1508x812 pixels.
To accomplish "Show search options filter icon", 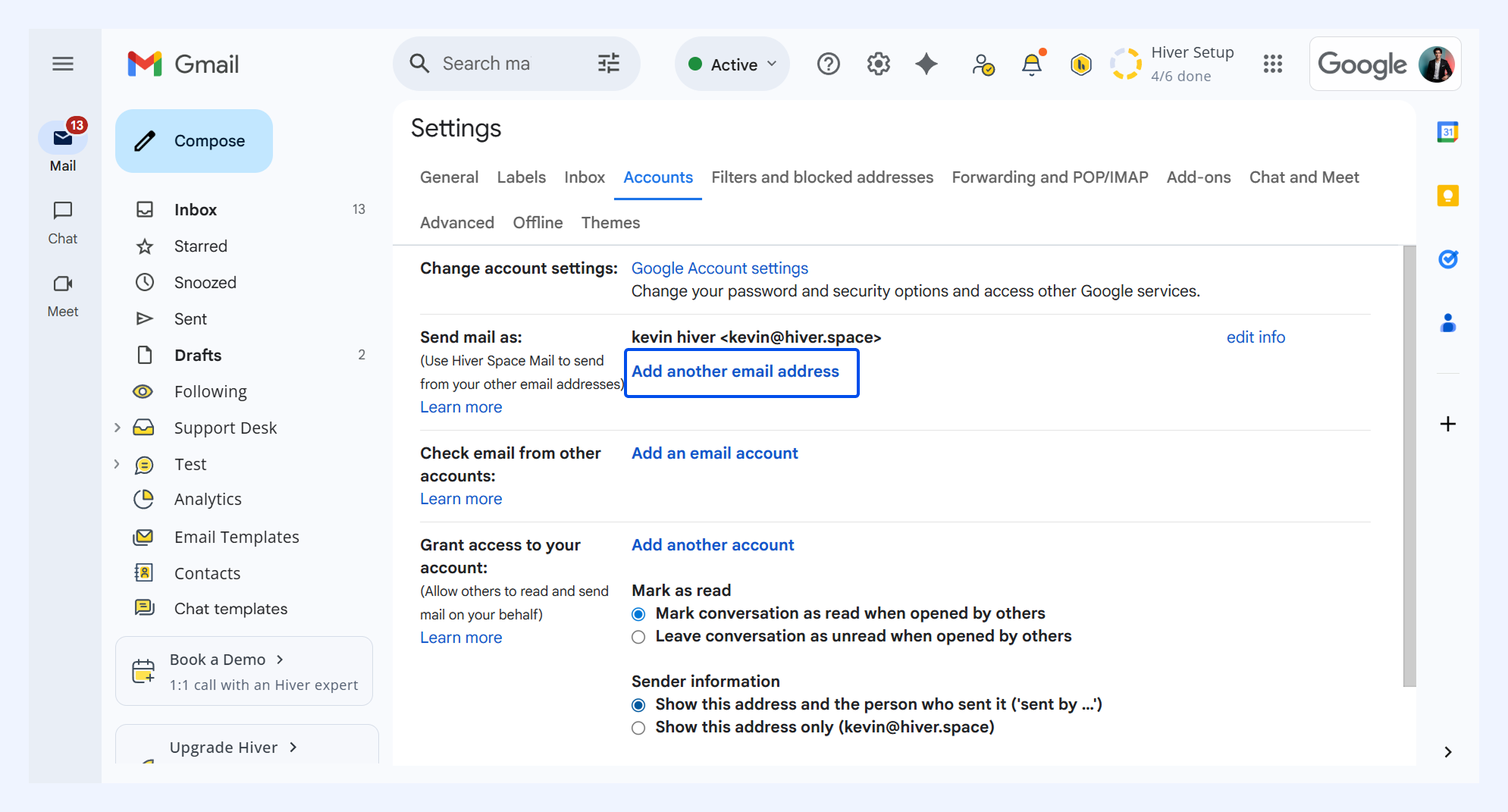I will pyautogui.click(x=609, y=63).
